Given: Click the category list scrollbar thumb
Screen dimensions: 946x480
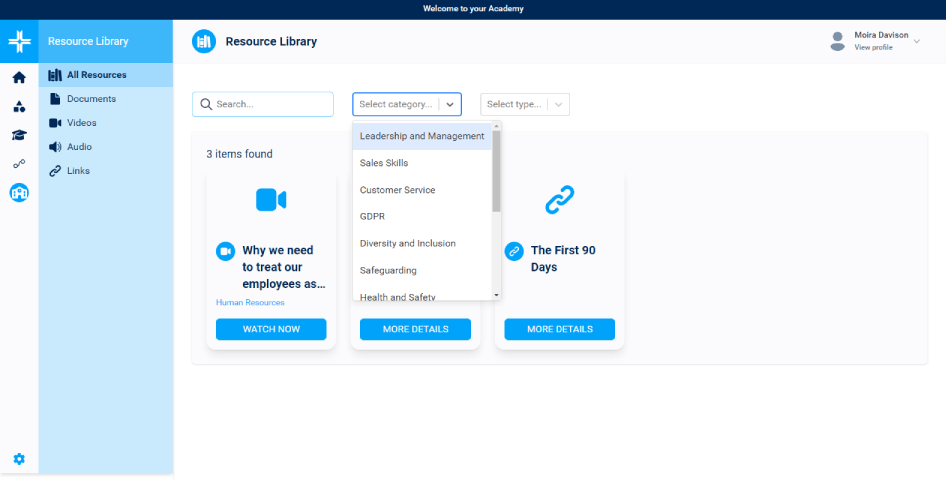Looking at the screenshot, I should (x=496, y=170).
